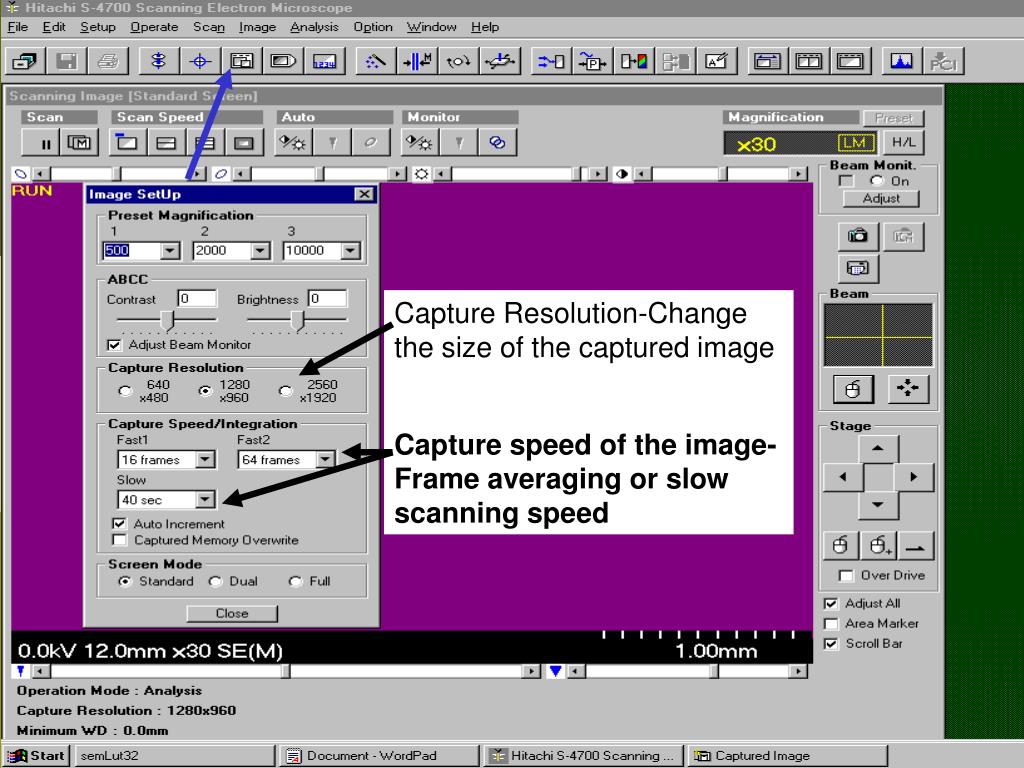Screen dimensions: 1024x768
Task: Click the Full screen layout toolbar icon
Action: pos(850,61)
